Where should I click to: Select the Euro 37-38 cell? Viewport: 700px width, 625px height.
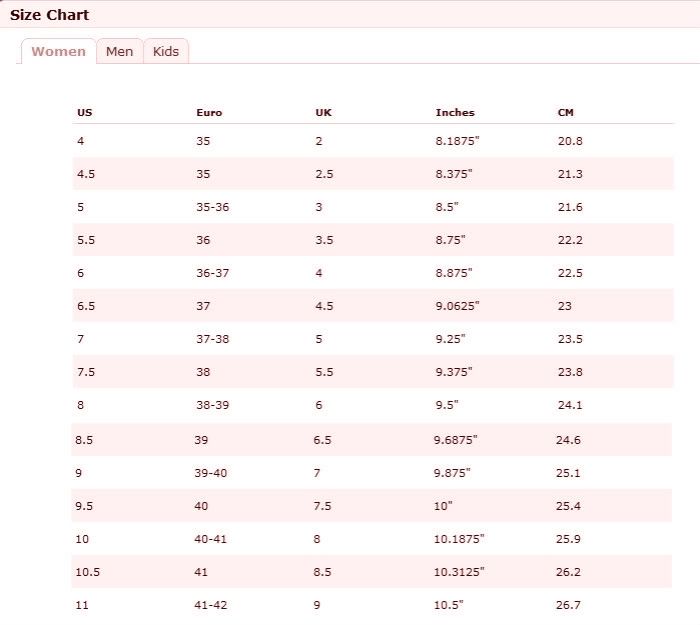[212, 339]
